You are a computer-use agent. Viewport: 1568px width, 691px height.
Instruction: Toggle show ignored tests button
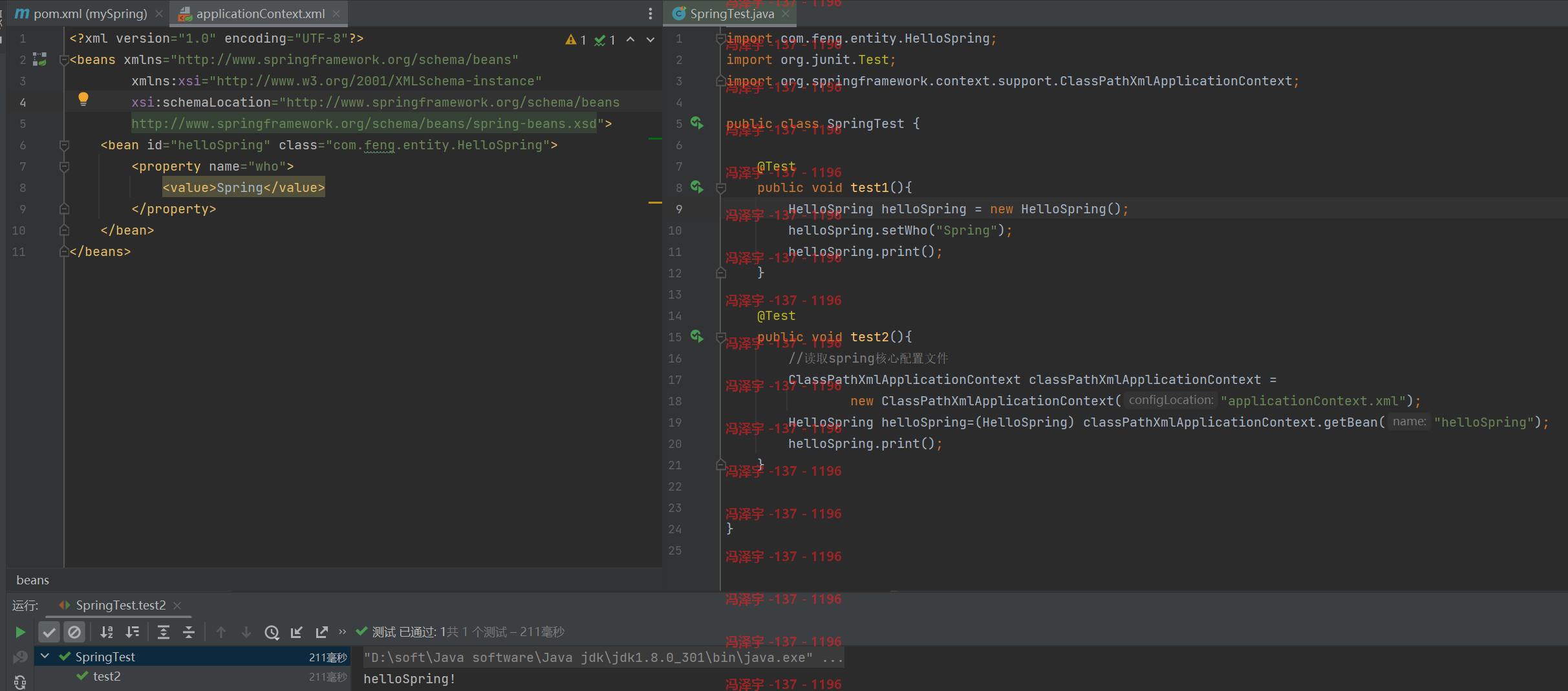pyautogui.click(x=74, y=632)
